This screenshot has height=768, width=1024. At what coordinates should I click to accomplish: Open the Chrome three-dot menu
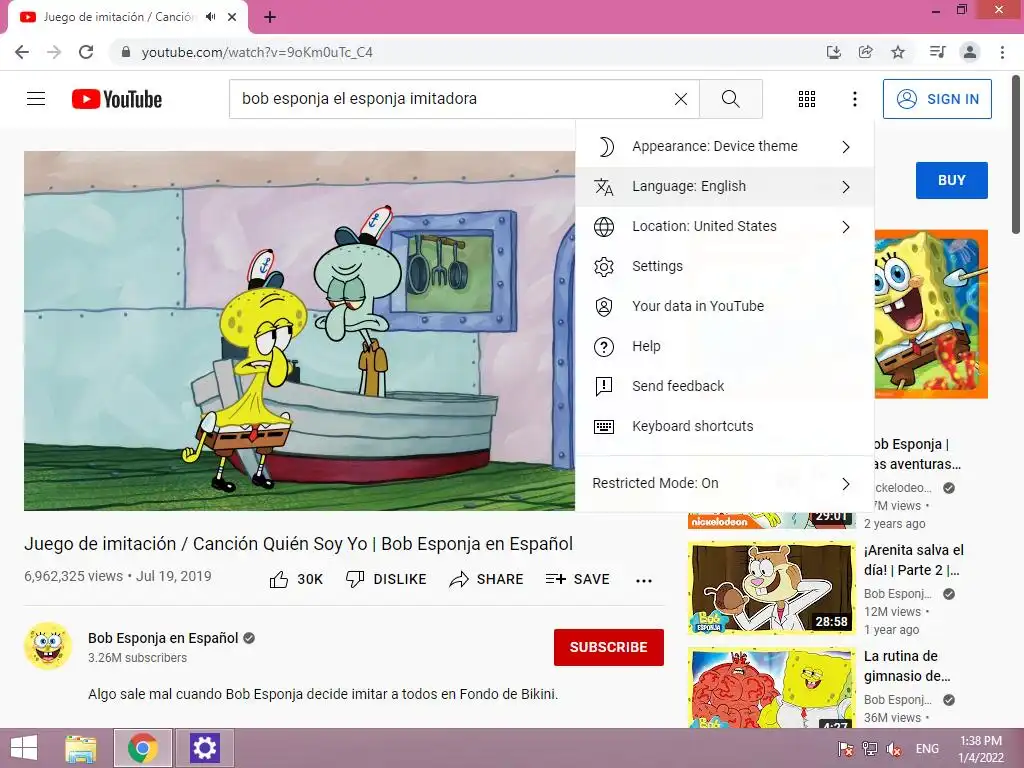point(1002,52)
